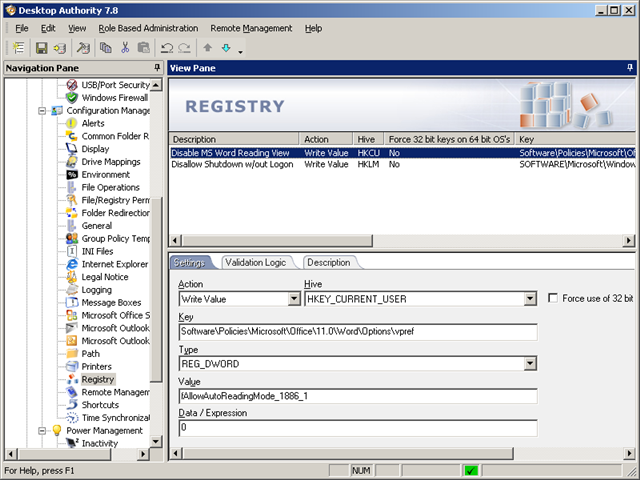Click the Save toolbar icon
640x480 pixels.
coord(41,48)
